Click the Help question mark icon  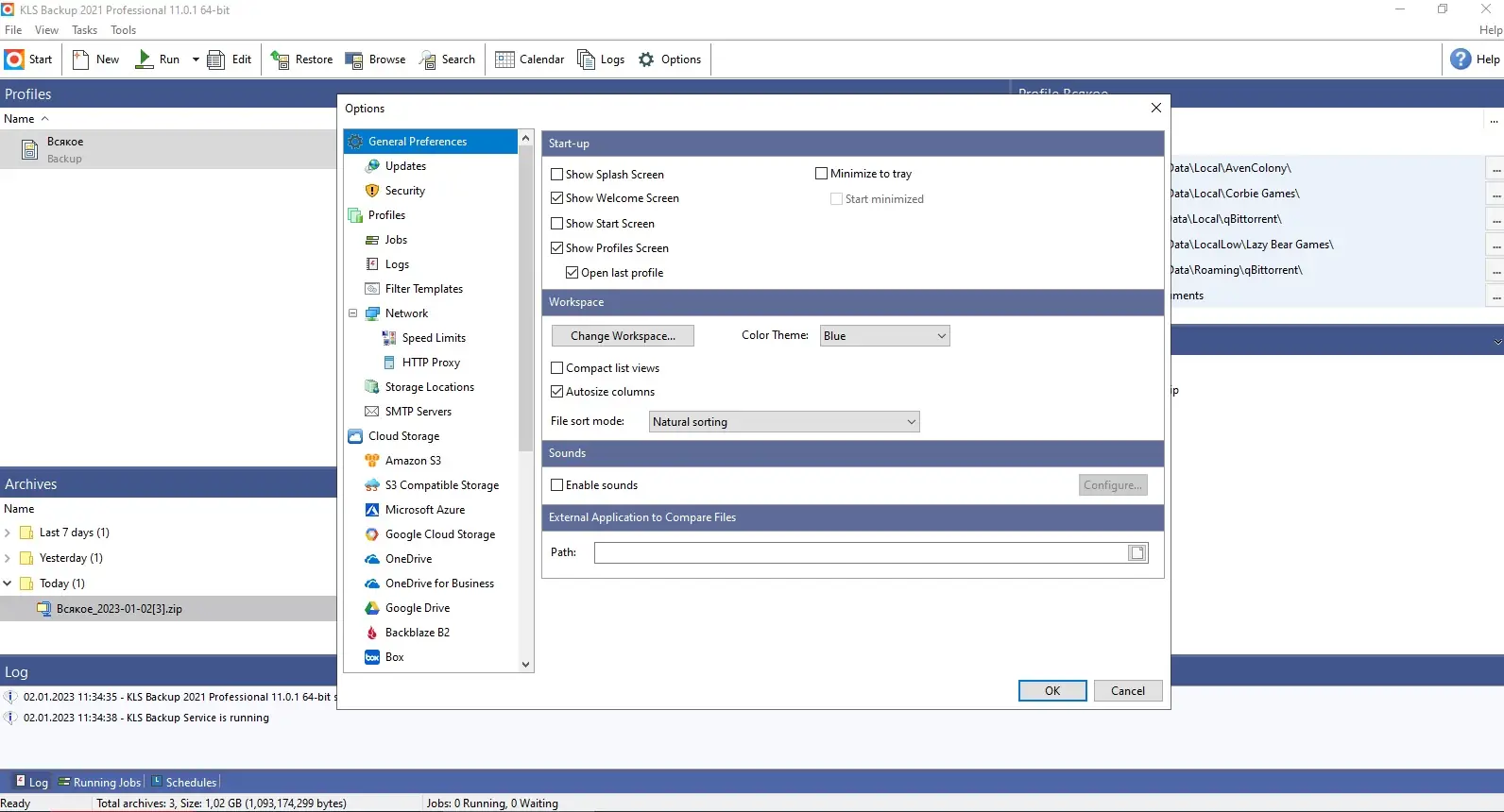pos(1461,59)
